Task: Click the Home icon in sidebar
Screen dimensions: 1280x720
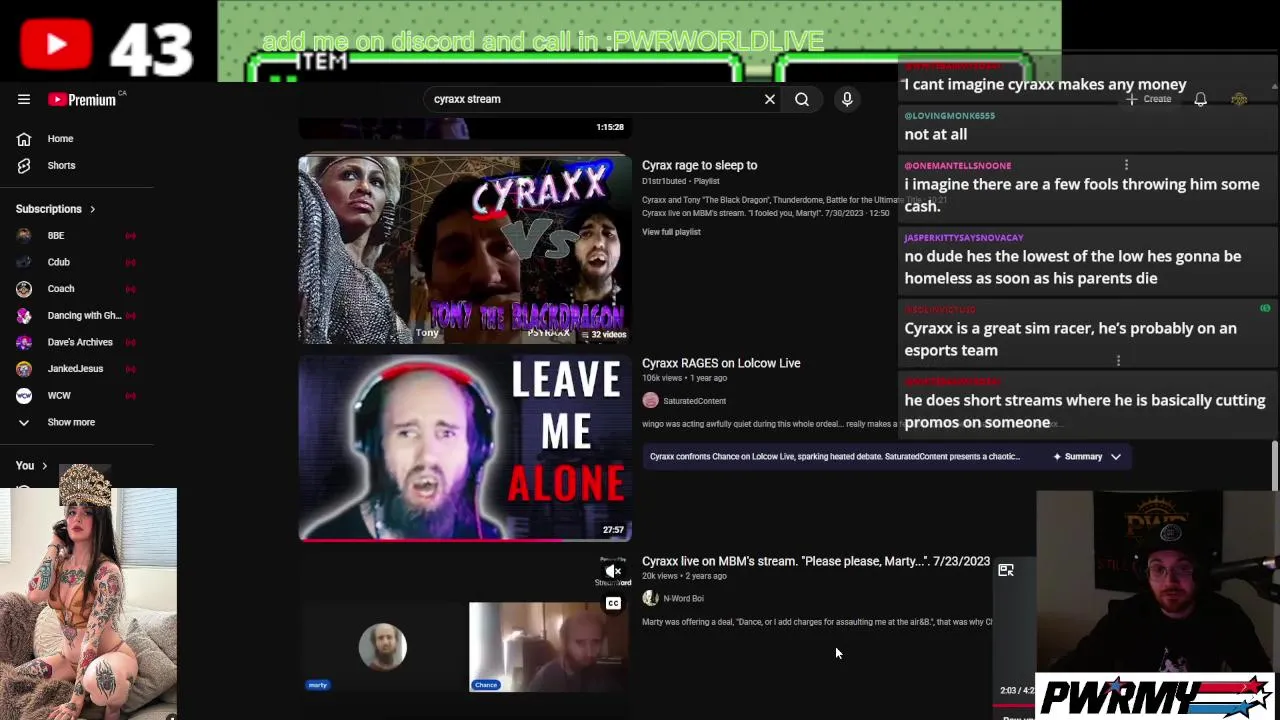Action: click(24, 139)
